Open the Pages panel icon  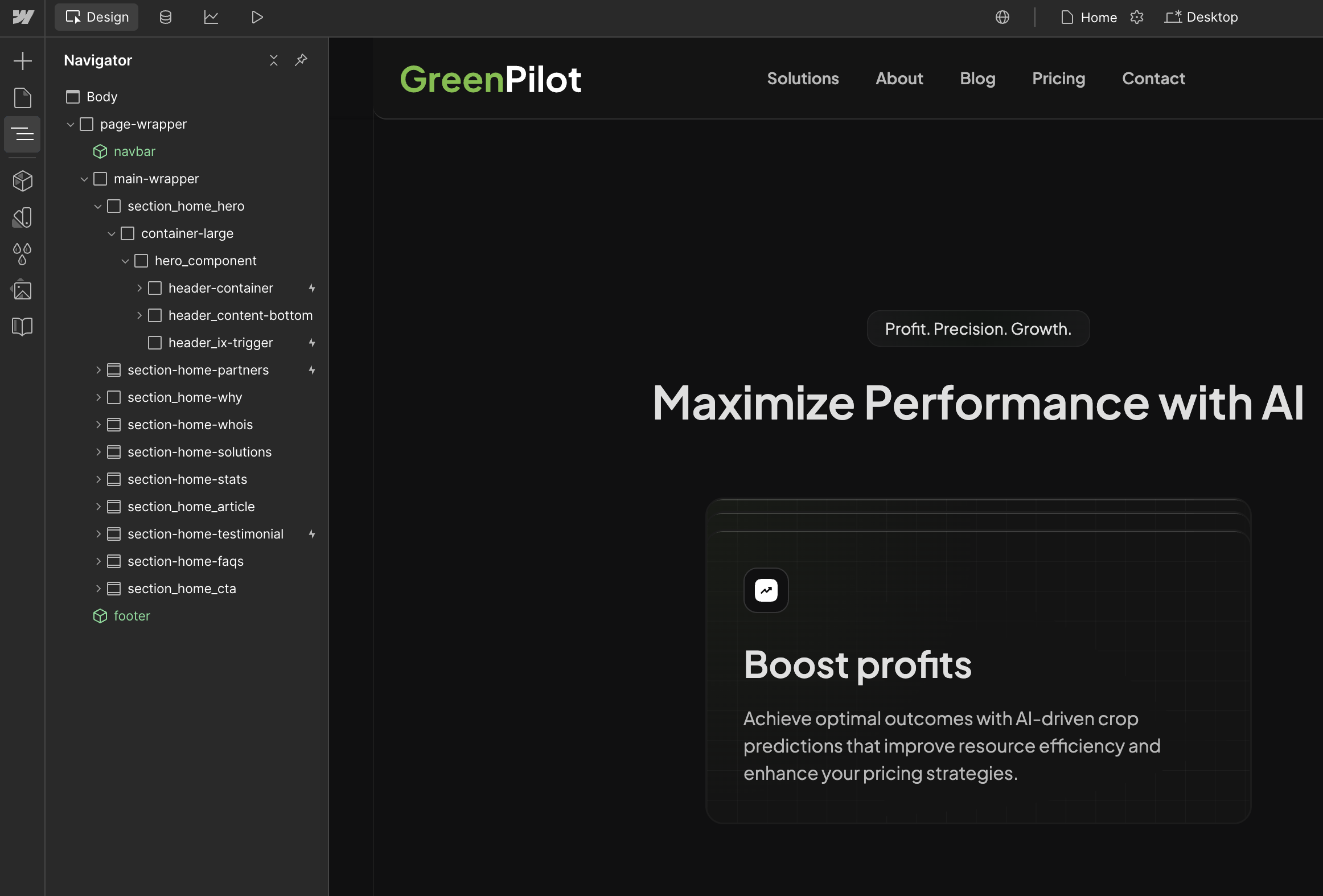22,98
